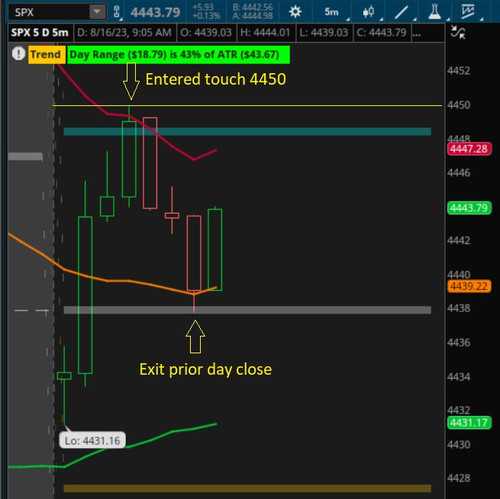Click the last price 4443.79 in header
The image size is (500, 499).
[x=155, y=13]
